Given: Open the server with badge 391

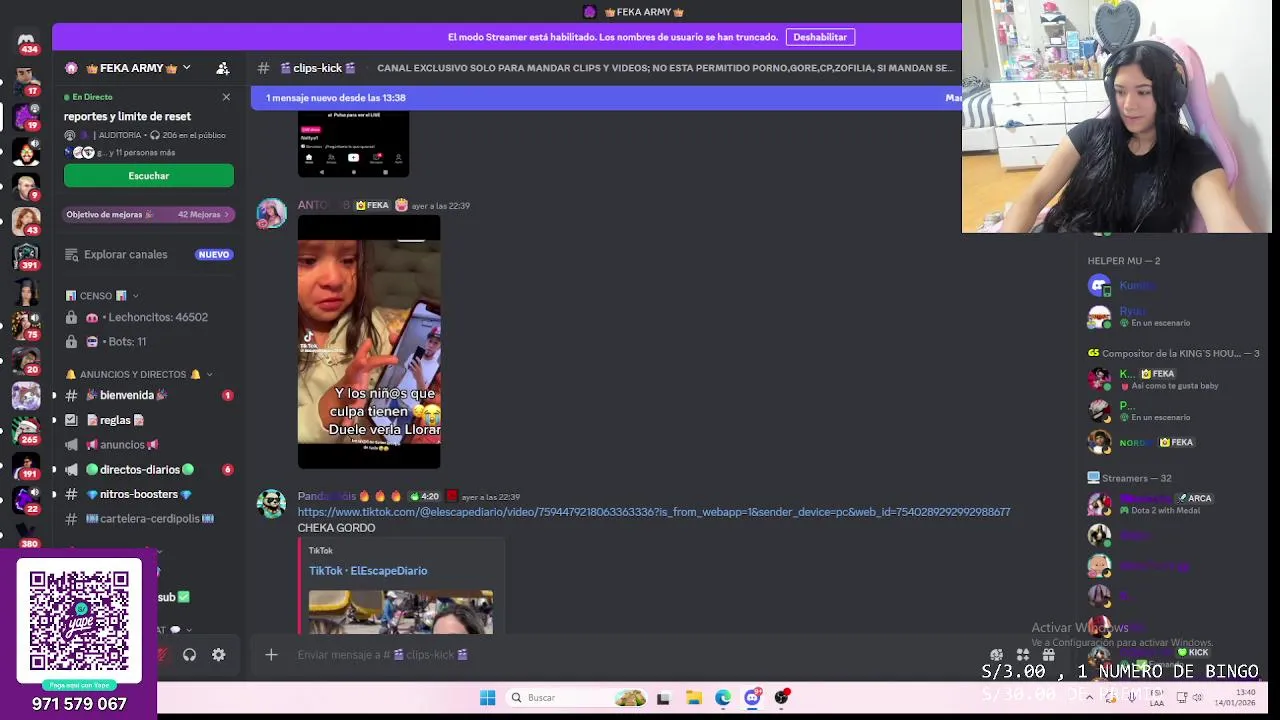Looking at the screenshot, I should pos(26,257).
